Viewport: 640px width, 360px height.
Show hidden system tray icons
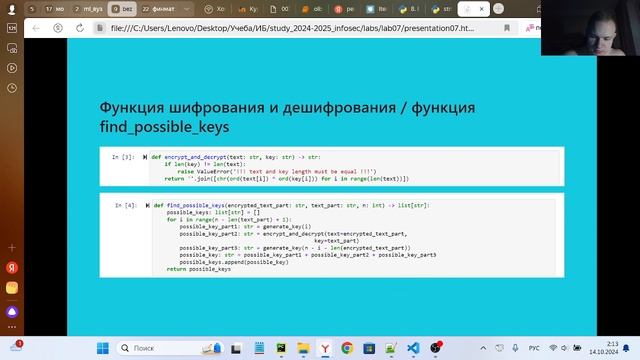483,348
